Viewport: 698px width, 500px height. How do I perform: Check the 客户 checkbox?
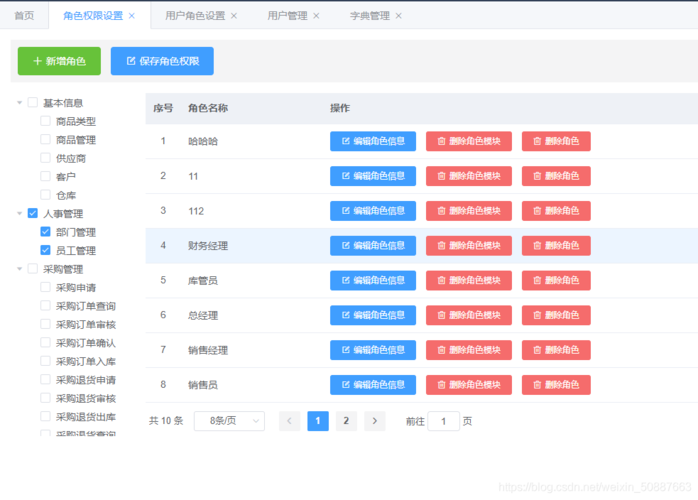pyautogui.click(x=45, y=176)
